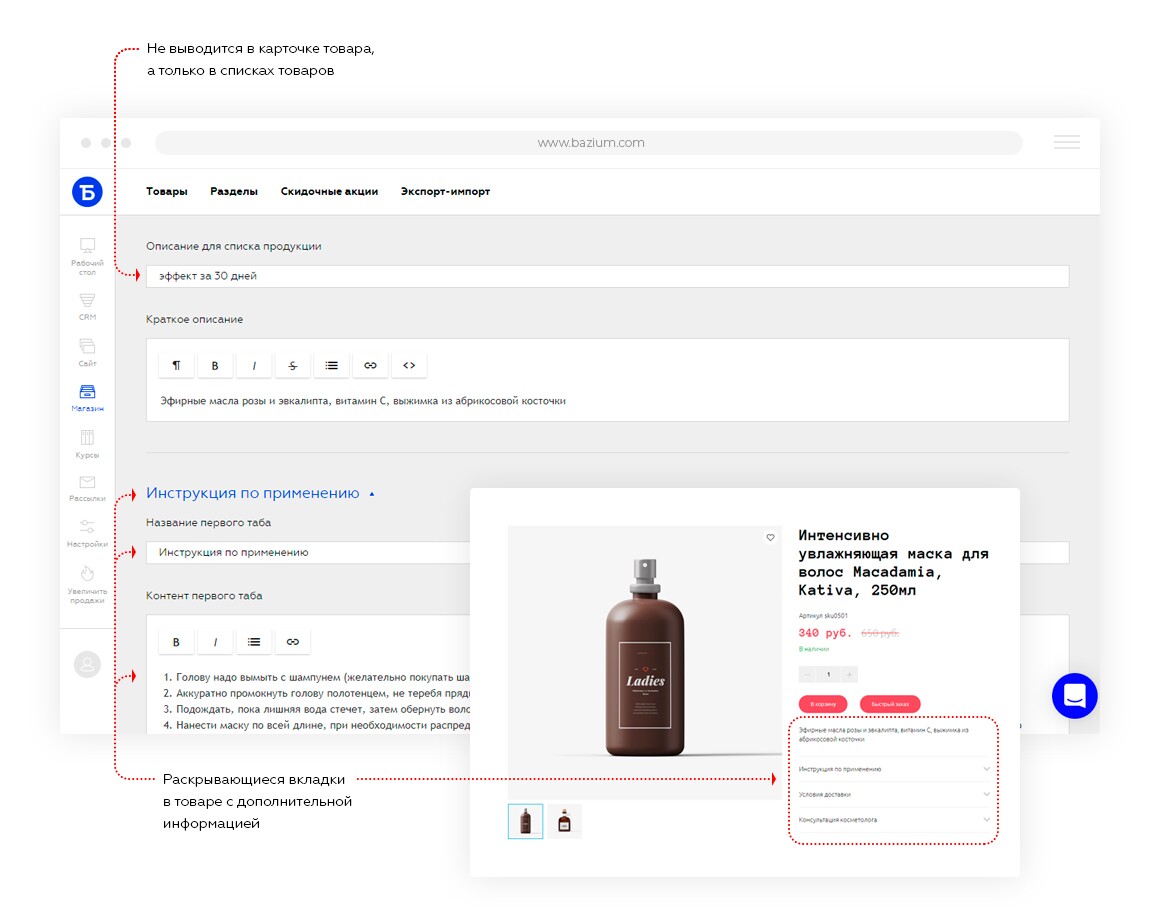1160x921 pixels.
Task: Click the Артикул sku0501 text
Action: click(x=823, y=615)
